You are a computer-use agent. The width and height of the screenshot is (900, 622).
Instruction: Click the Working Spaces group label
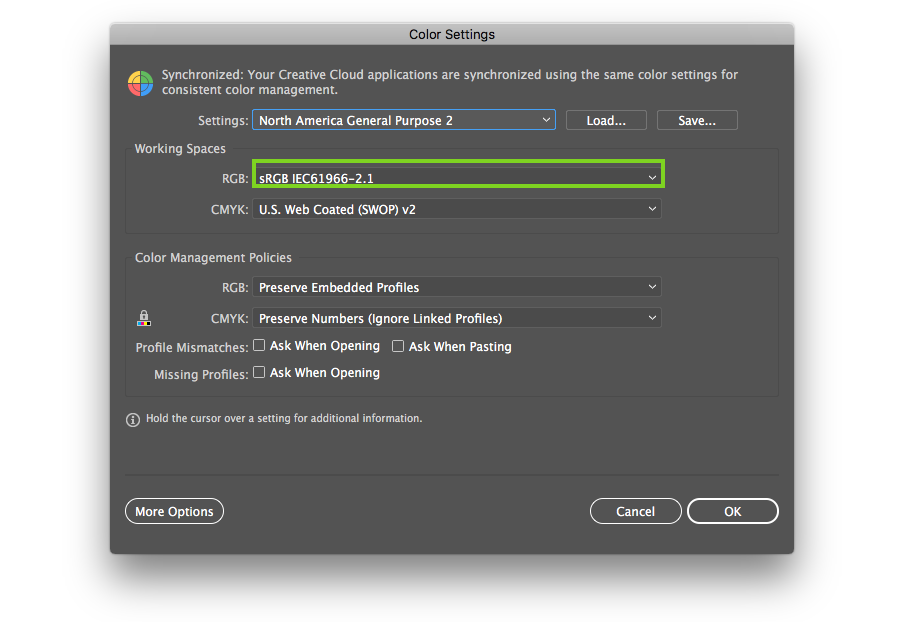tap(180, 149)
